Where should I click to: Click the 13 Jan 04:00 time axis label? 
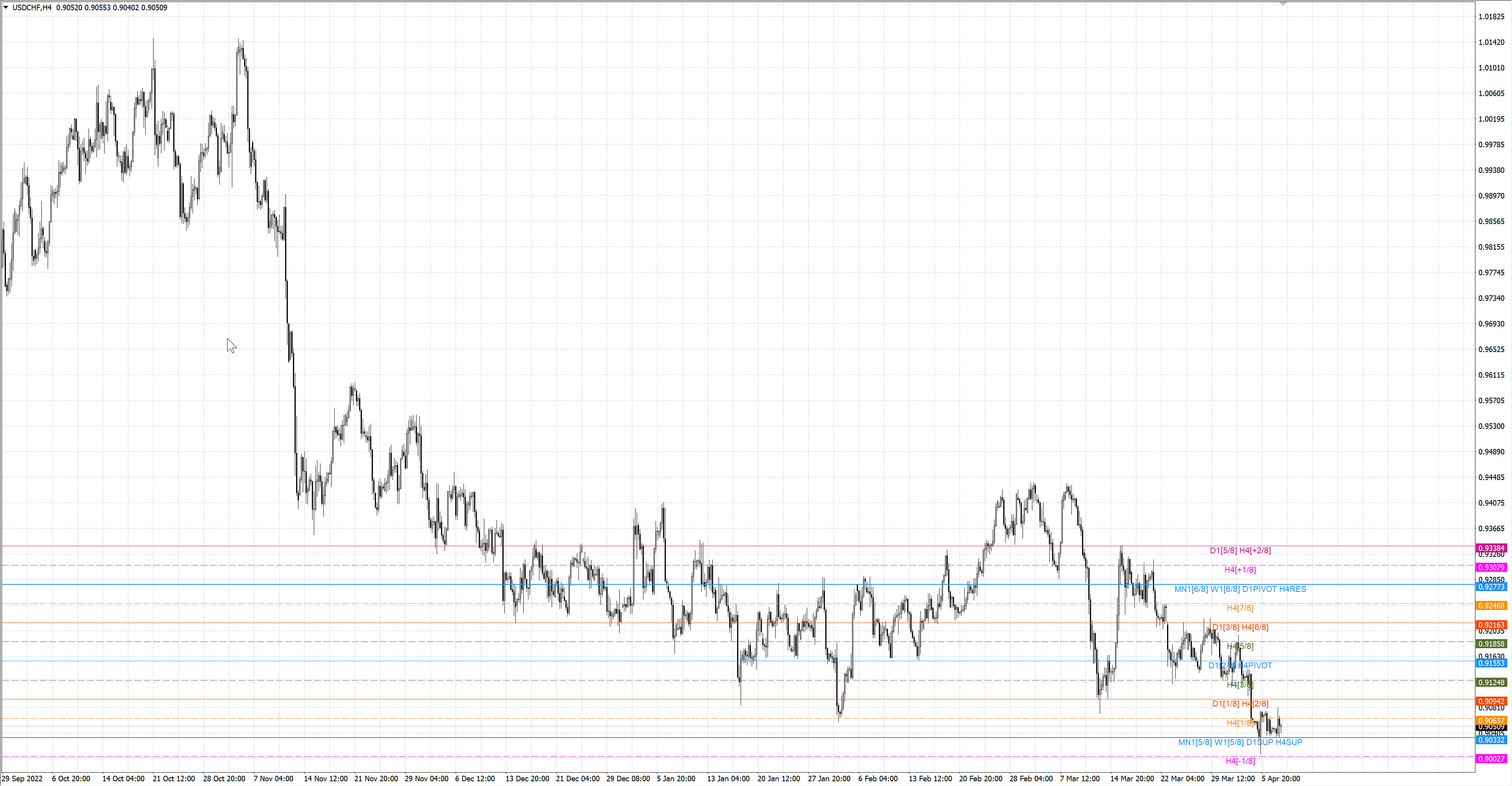(x=728, y=779)
